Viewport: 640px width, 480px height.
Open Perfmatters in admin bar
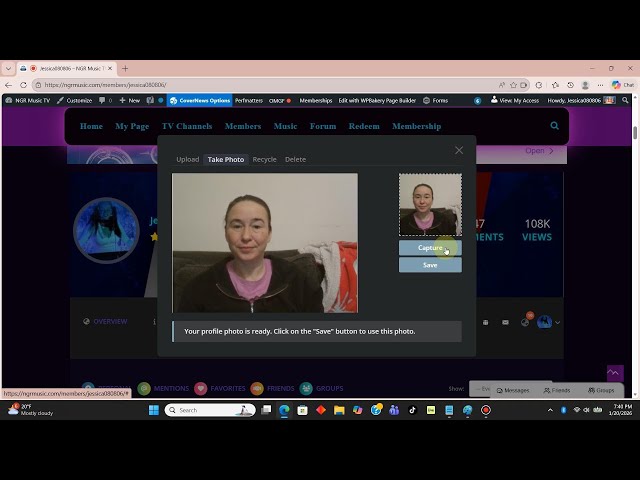(x=249, y=100)
